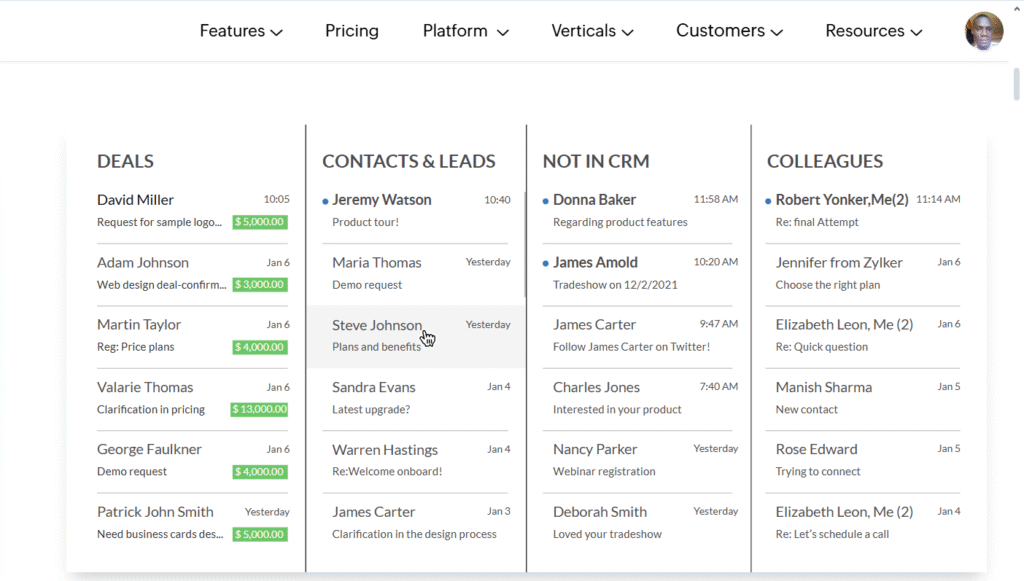Image resolution: width=1024 pixels, height=581 pixels.
Task: Open Charles Jones' email about product interest
Action: click(x=640, y=398)
